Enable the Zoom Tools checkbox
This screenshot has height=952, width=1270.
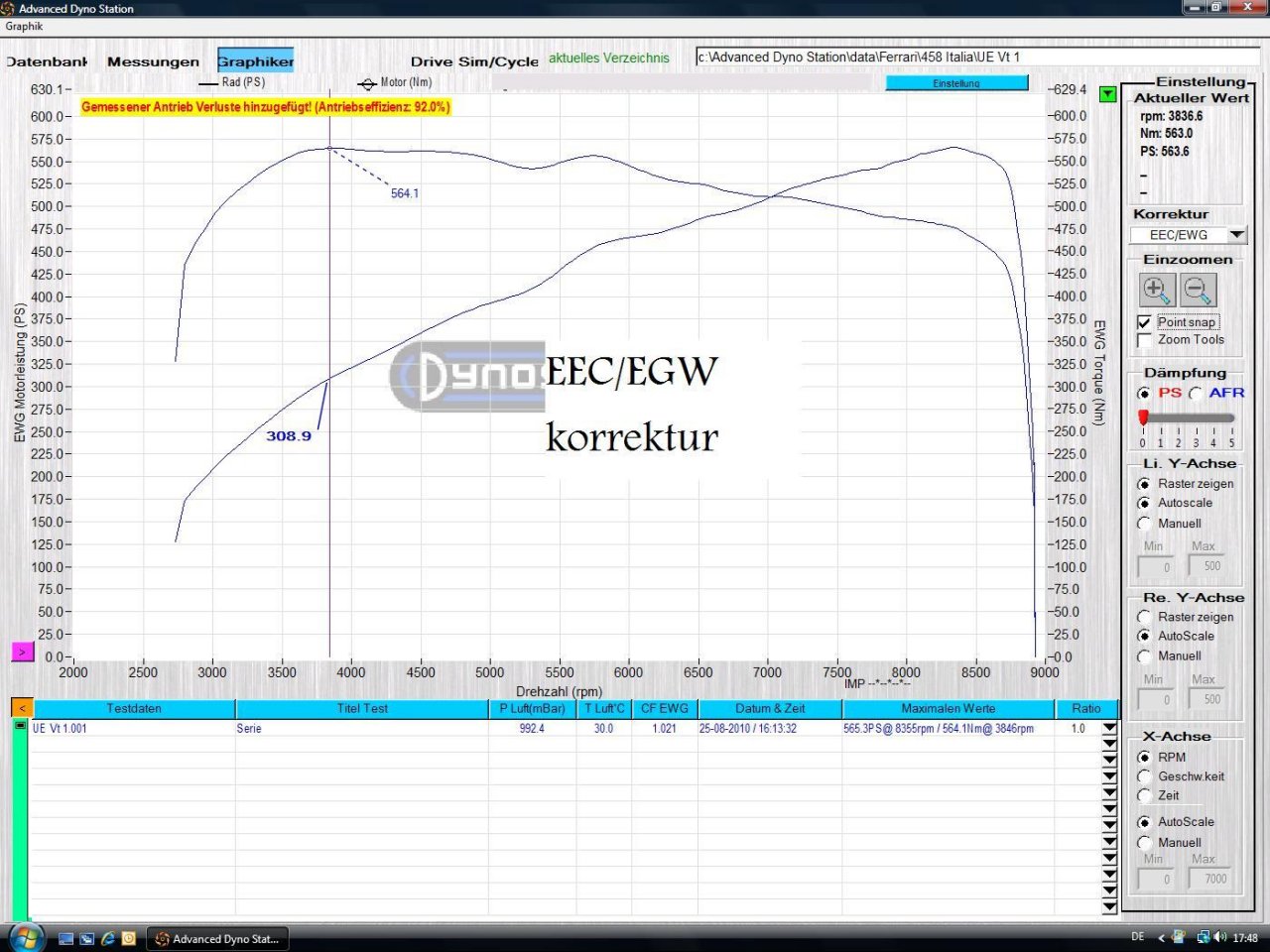[x=1144, y=340]
